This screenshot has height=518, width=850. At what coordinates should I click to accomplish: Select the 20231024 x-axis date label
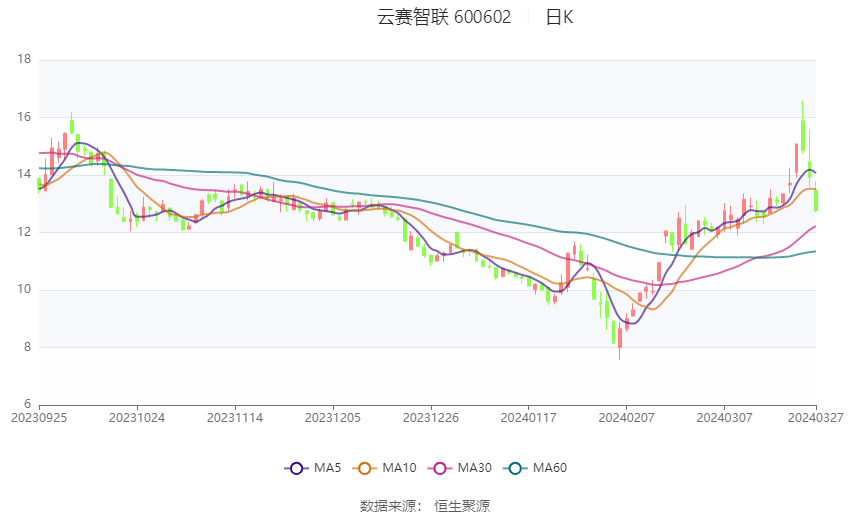tap(137, 418)
